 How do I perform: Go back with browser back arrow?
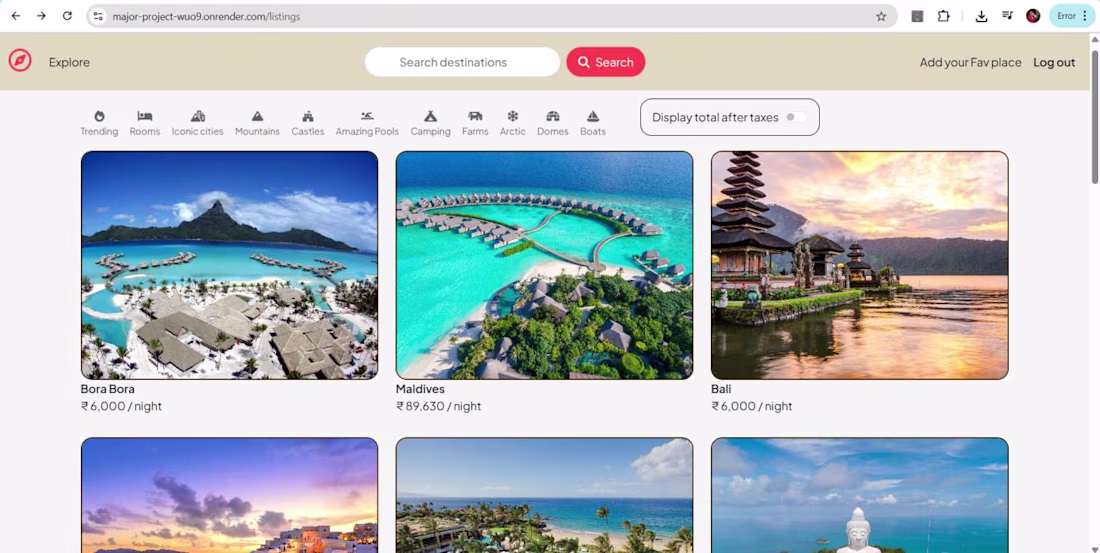[x=15, y=16]
